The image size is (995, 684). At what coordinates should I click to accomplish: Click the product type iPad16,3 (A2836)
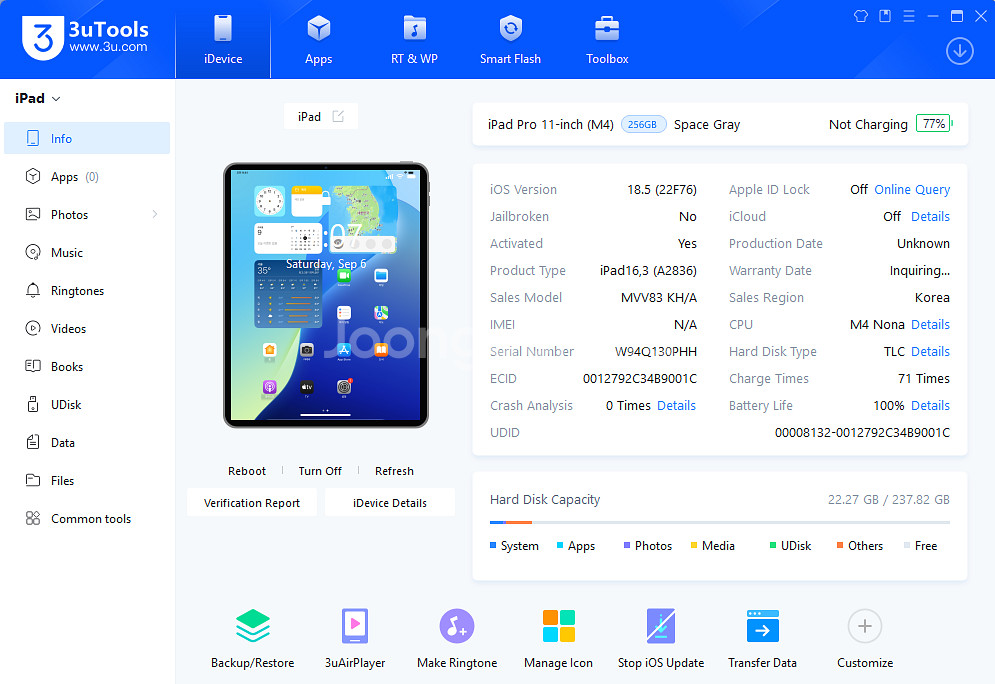(x=648, y=270)
